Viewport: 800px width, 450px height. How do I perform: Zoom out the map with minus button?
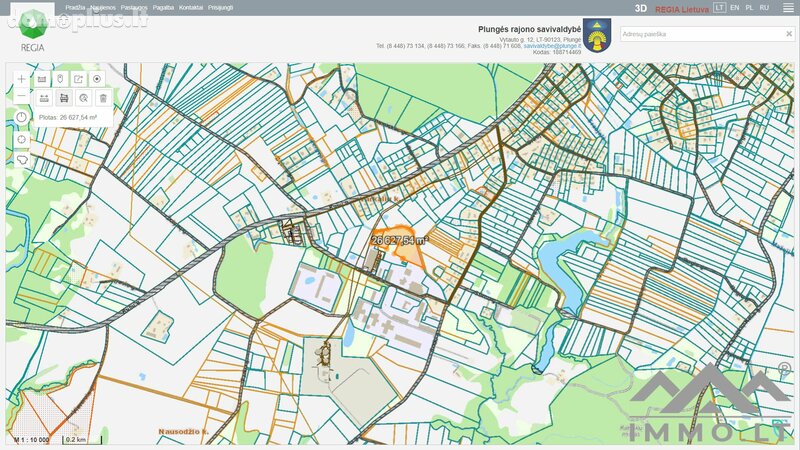(21, 96)
